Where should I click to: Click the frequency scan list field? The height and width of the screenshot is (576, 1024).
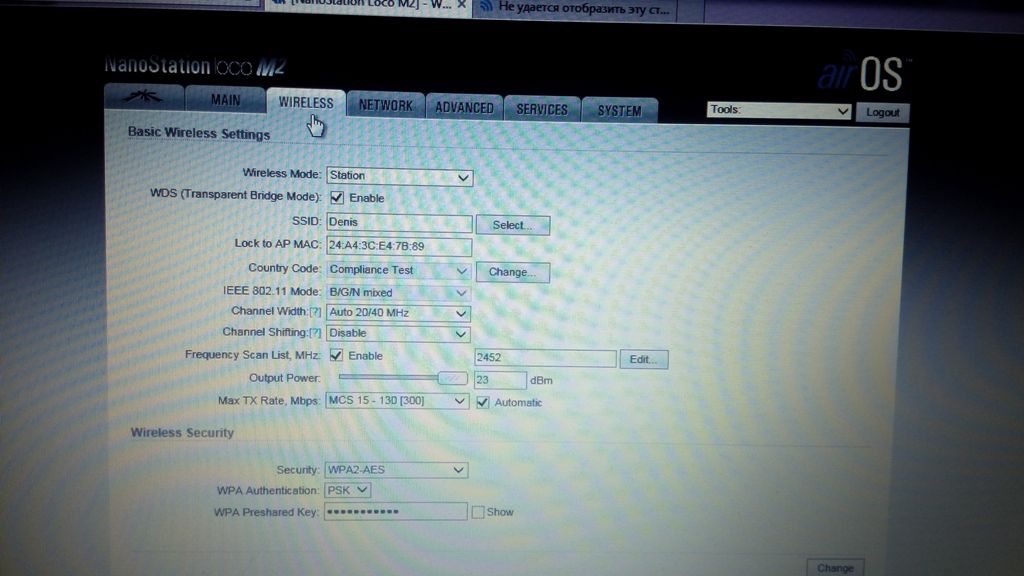tap(545, 358)
